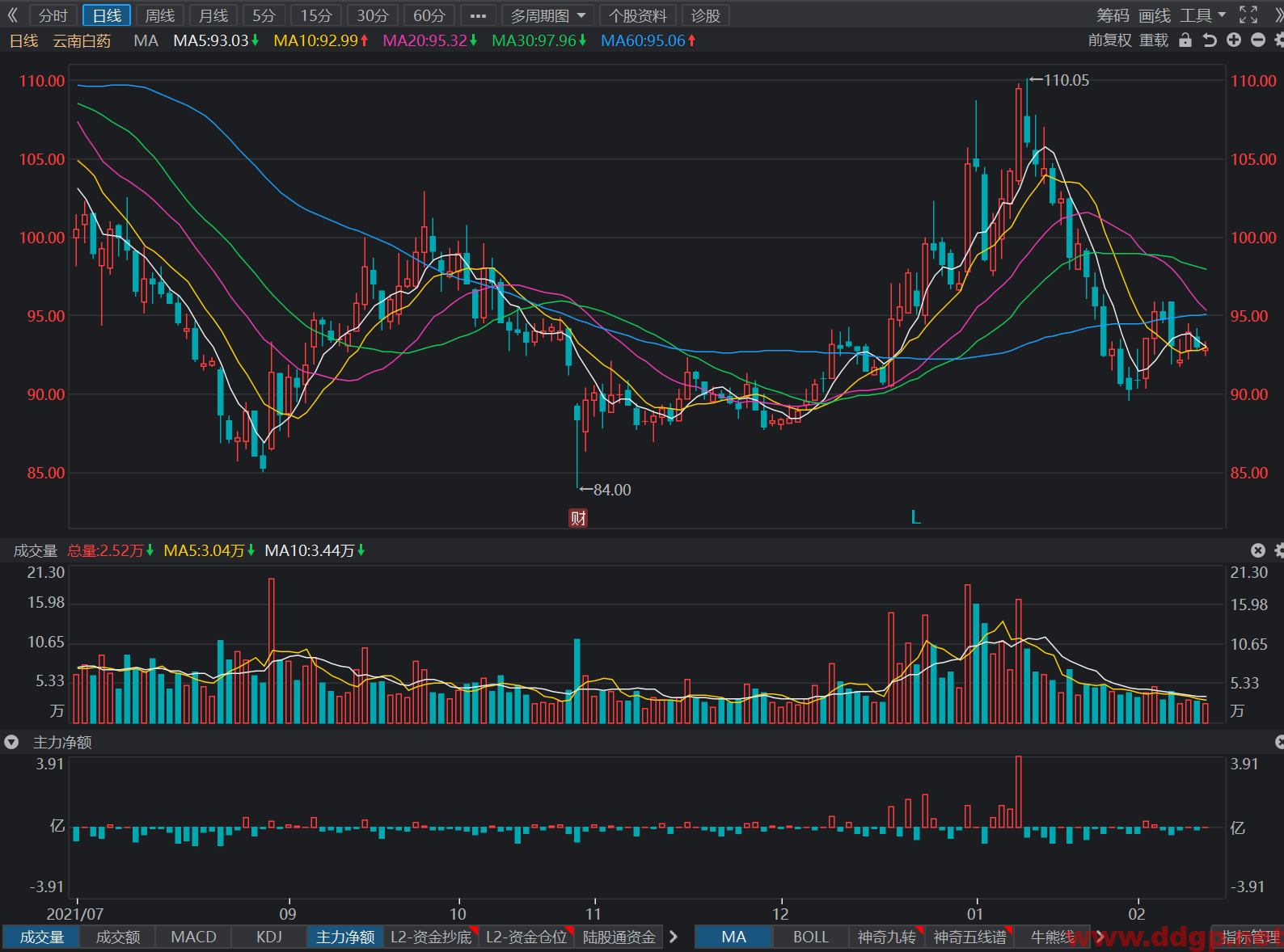Click the undo arrow icon
The width and height of the screenshot is (1284, 952).
[x=1210, y=40]
